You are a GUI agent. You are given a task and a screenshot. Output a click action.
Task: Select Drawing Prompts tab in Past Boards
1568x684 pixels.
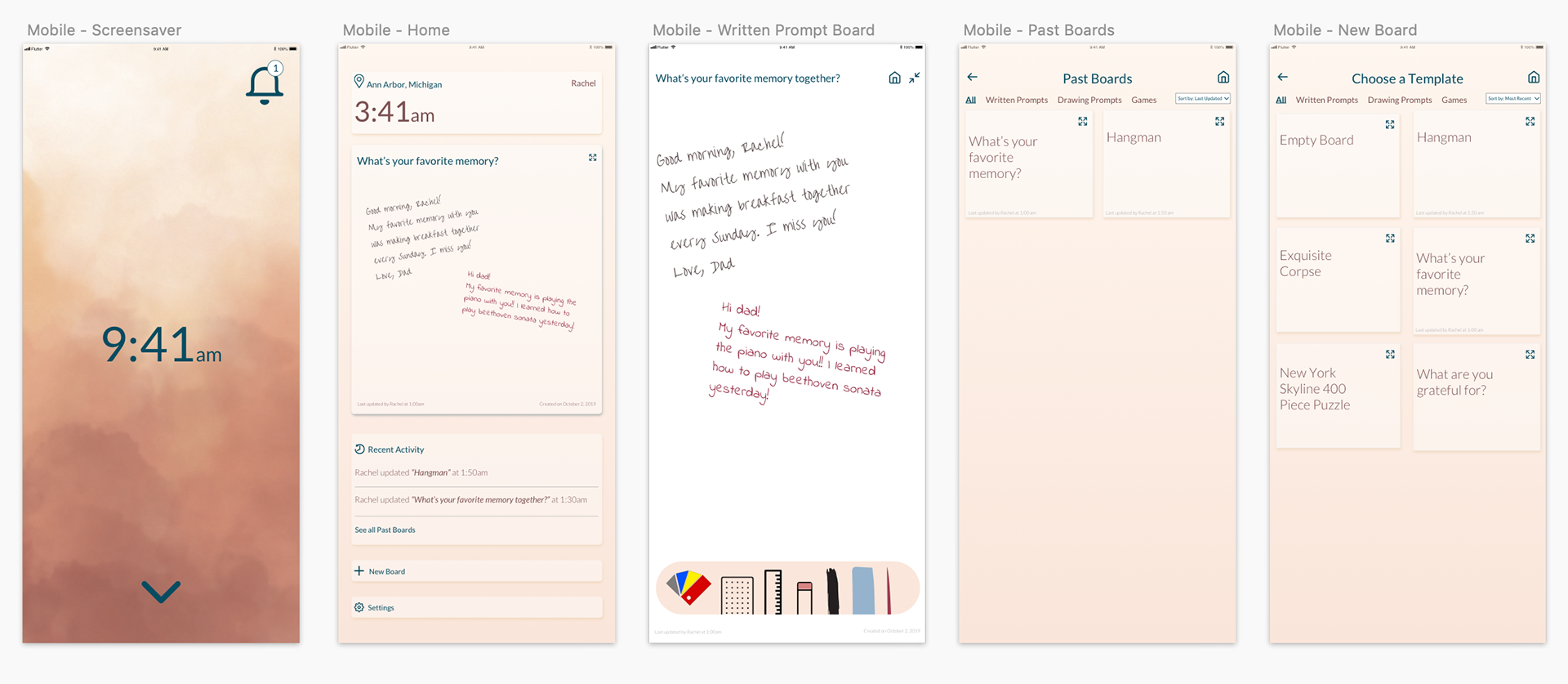coord(1089,100)
